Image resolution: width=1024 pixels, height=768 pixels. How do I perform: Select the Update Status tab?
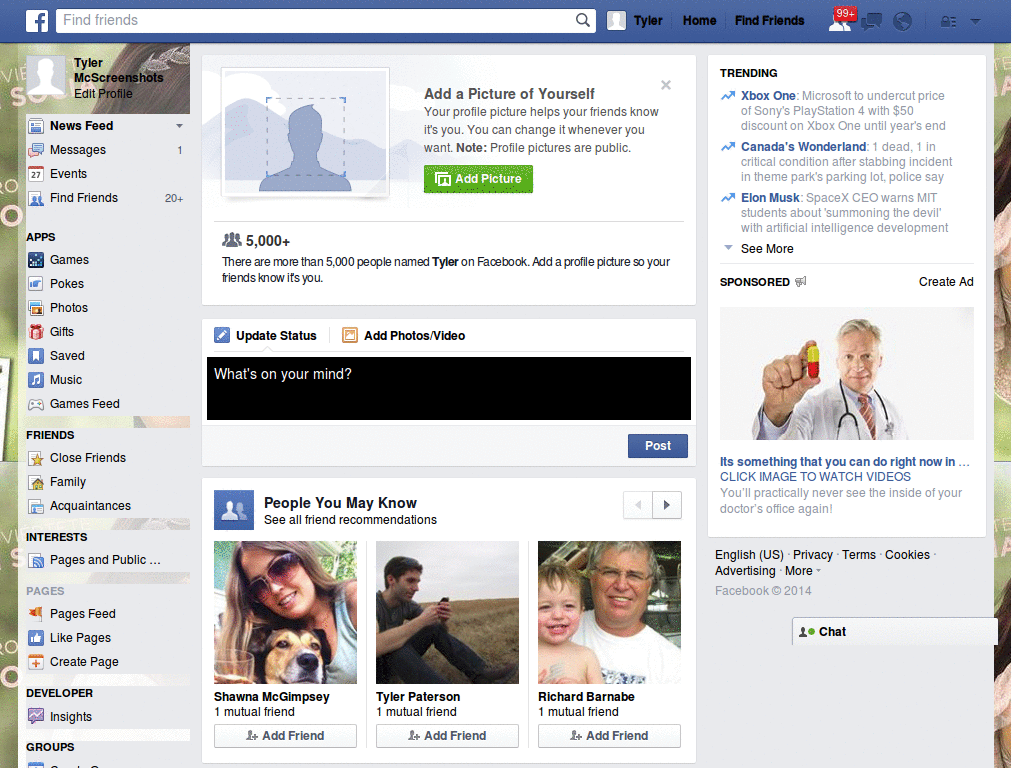266,336
